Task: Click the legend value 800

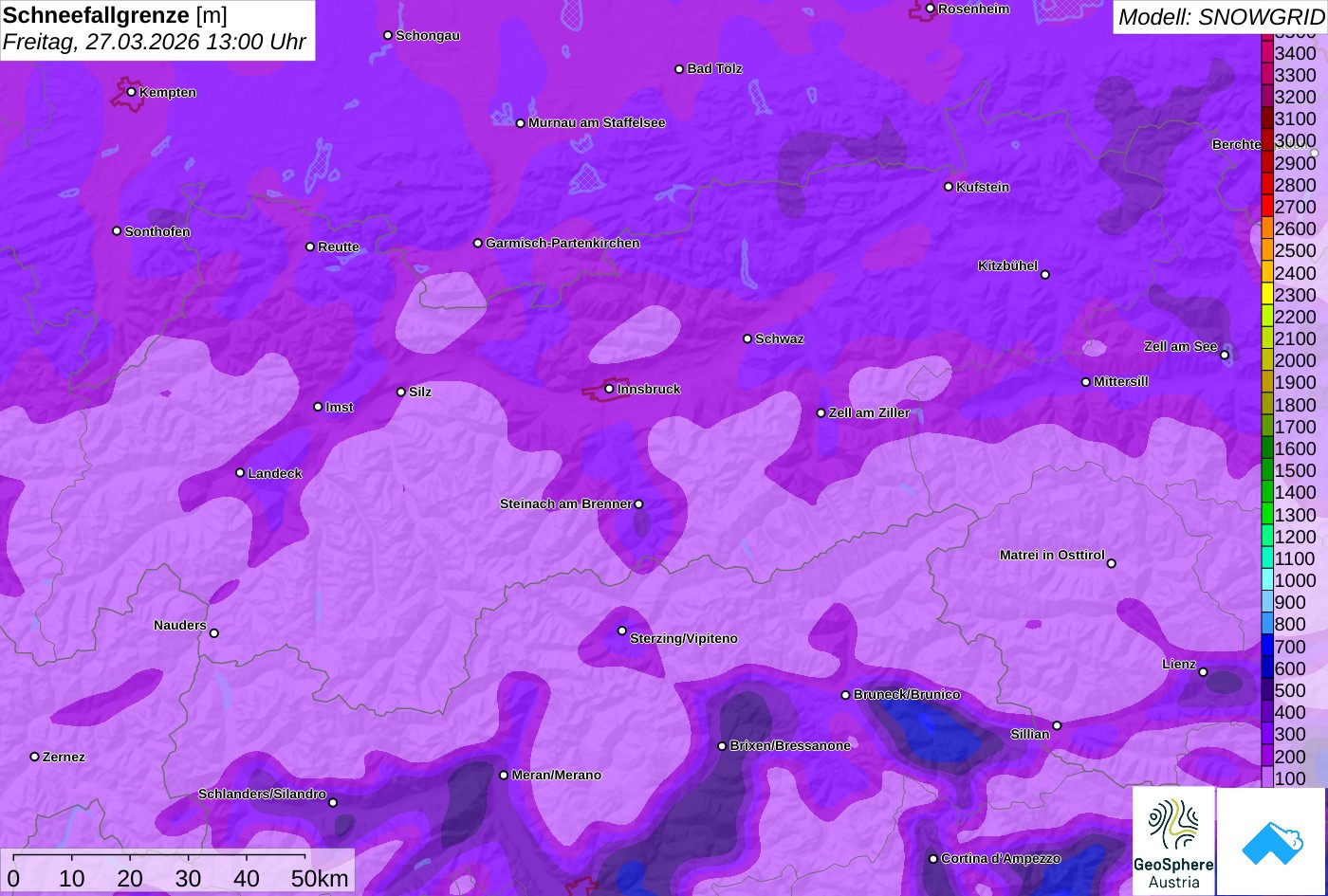Action: [1290, 625]
